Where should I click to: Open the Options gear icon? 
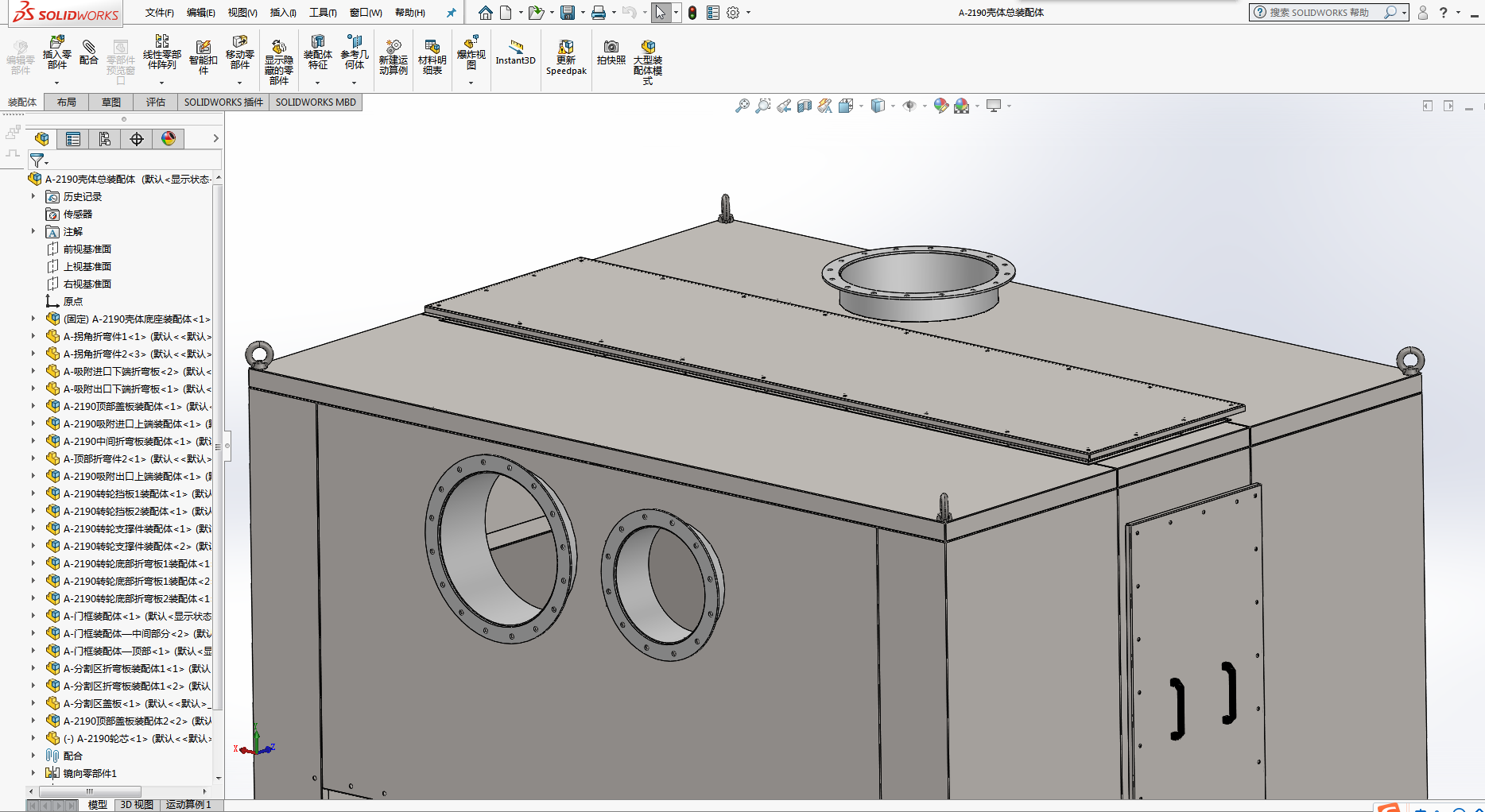(x=733, y=13)
